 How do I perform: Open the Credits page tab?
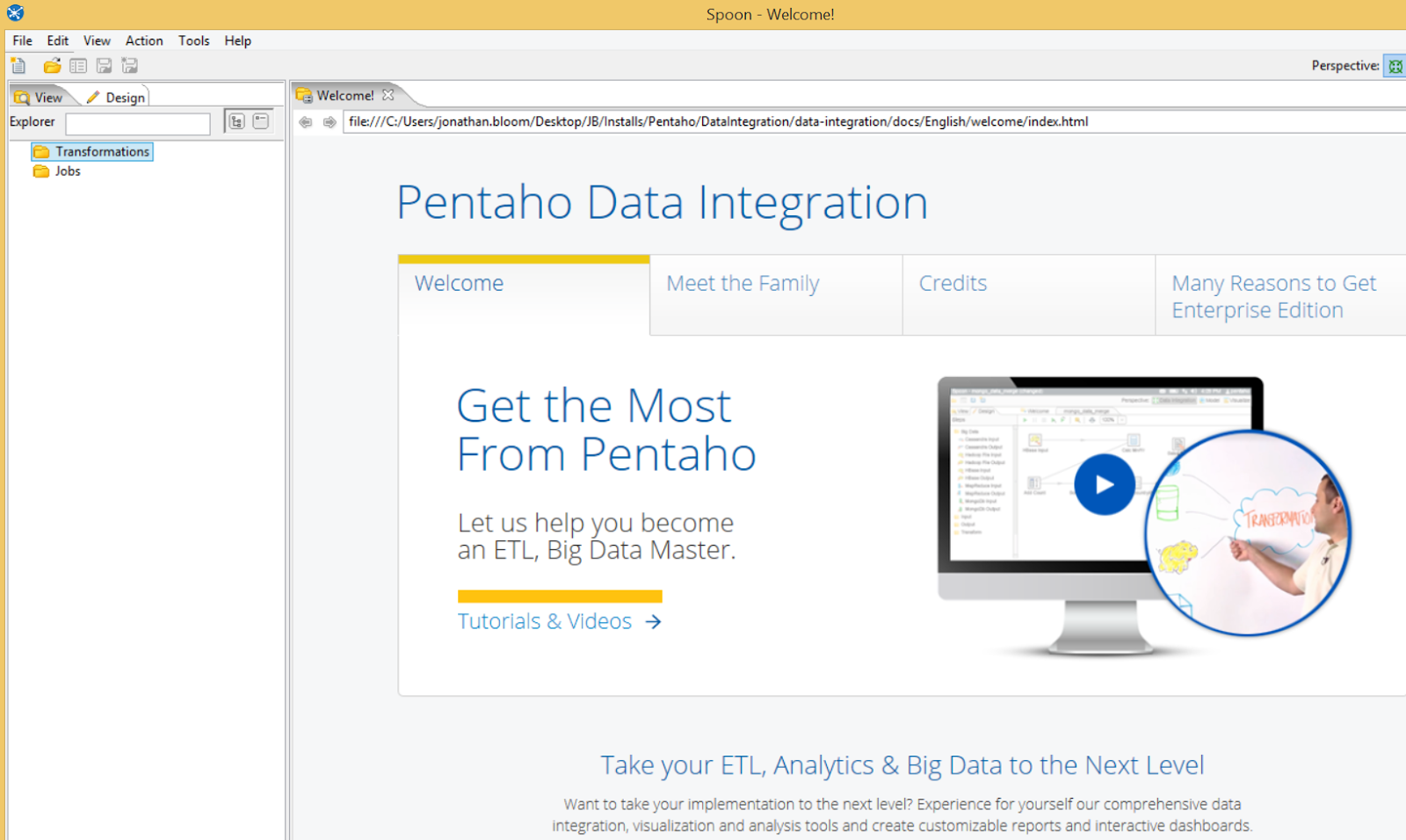1029,296
